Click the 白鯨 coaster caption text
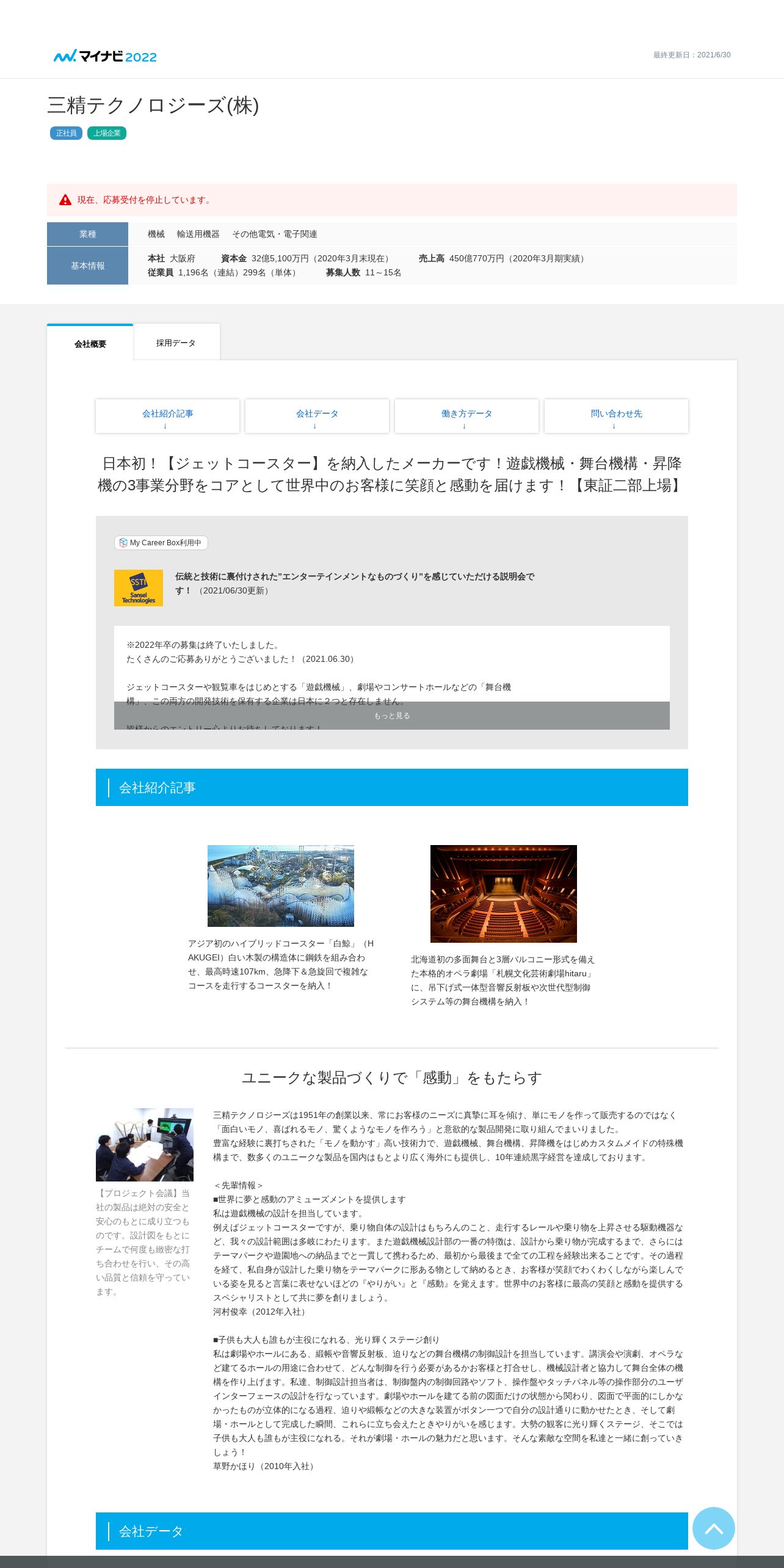The image size is (784, 1568). (x=281, y=965)
